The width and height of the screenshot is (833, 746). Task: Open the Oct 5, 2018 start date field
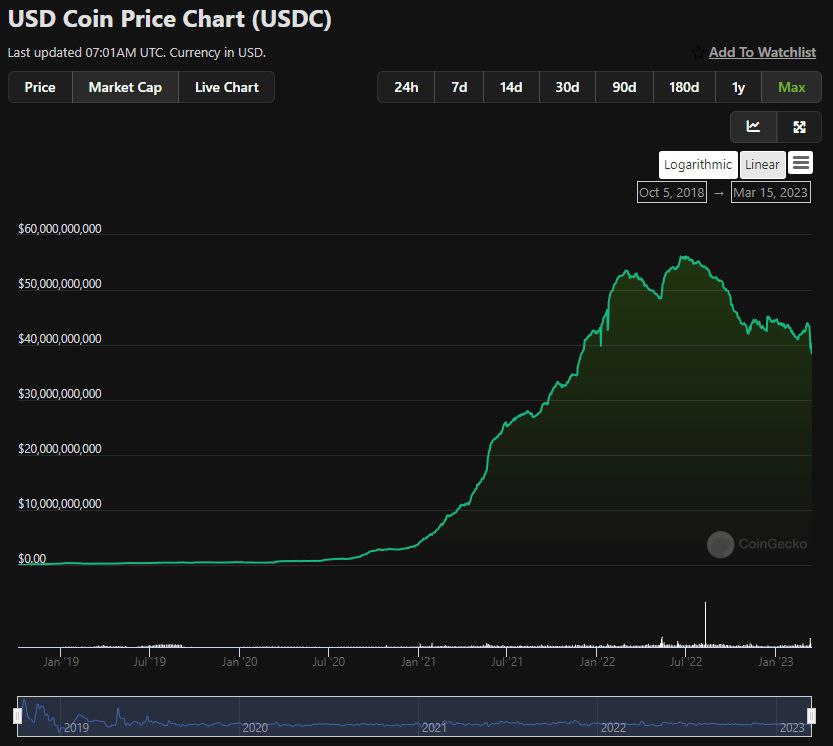672,192
